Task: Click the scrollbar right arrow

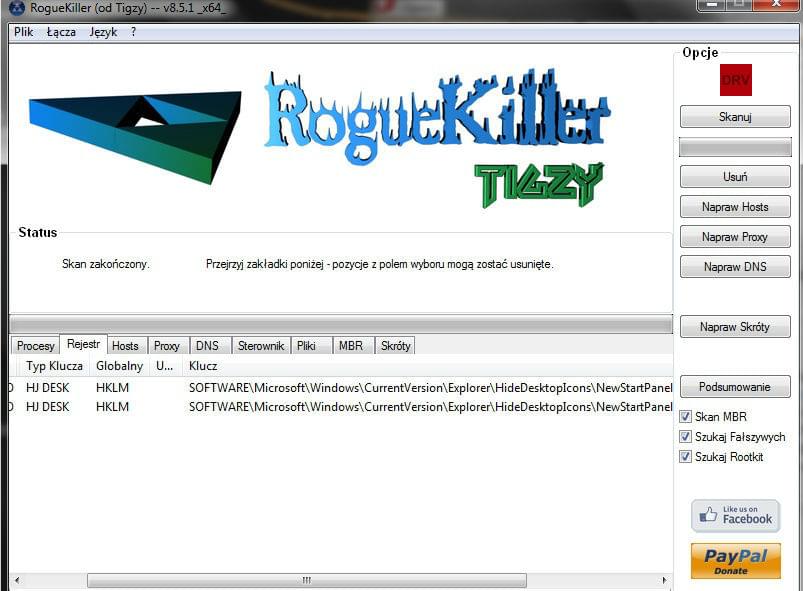Action: point(664,580)
